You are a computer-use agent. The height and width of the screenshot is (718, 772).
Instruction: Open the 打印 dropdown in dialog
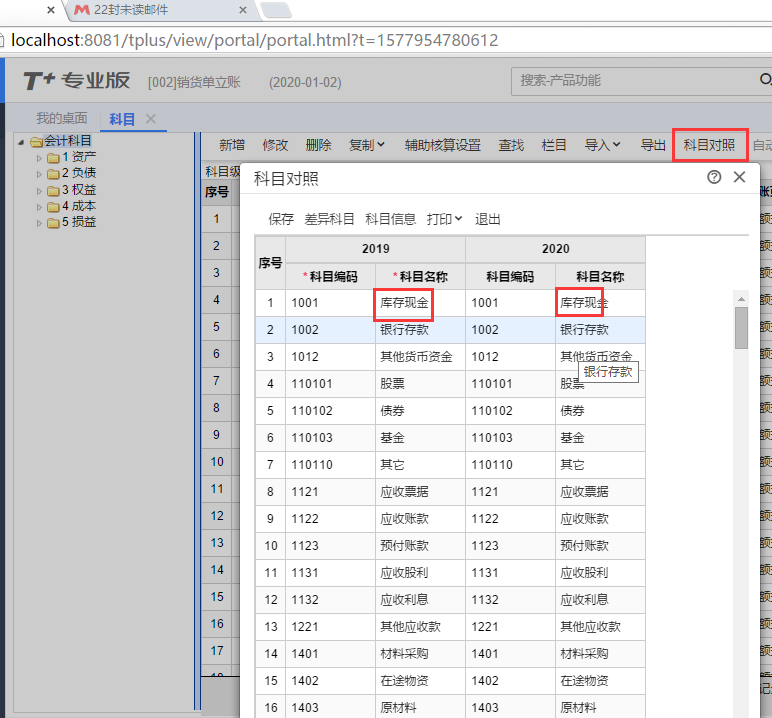pos(444,219)
